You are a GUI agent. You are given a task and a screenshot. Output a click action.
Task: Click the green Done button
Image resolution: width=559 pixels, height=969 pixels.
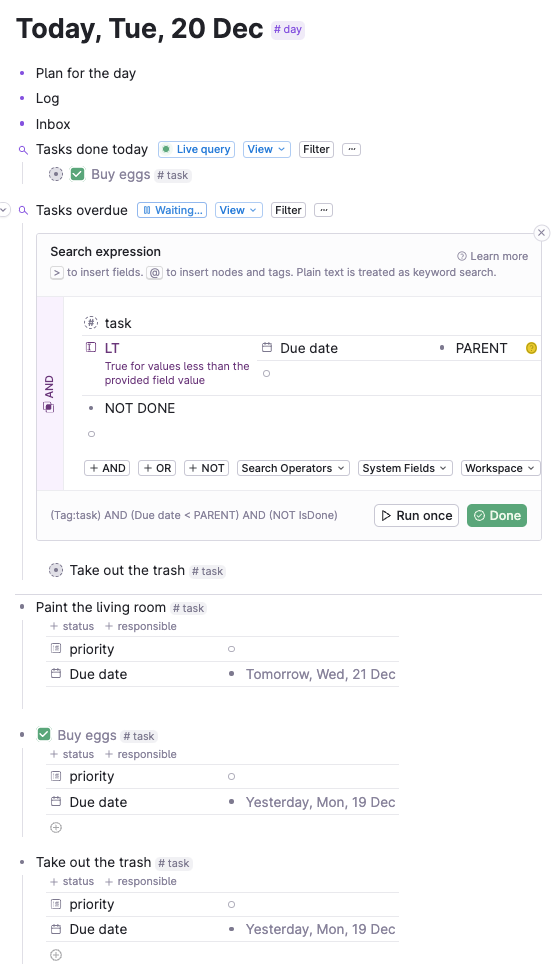coord(497,515)
